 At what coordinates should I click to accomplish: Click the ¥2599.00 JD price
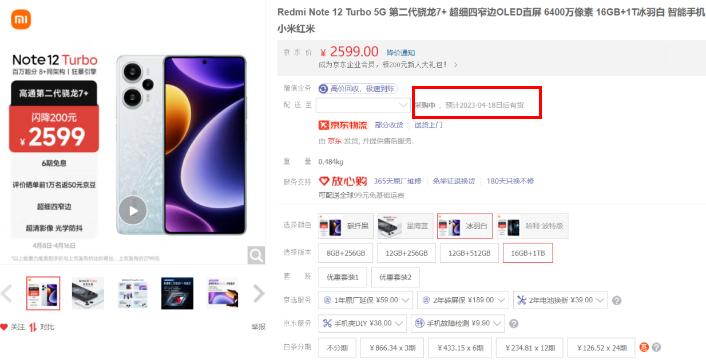(x=349, y=52)
